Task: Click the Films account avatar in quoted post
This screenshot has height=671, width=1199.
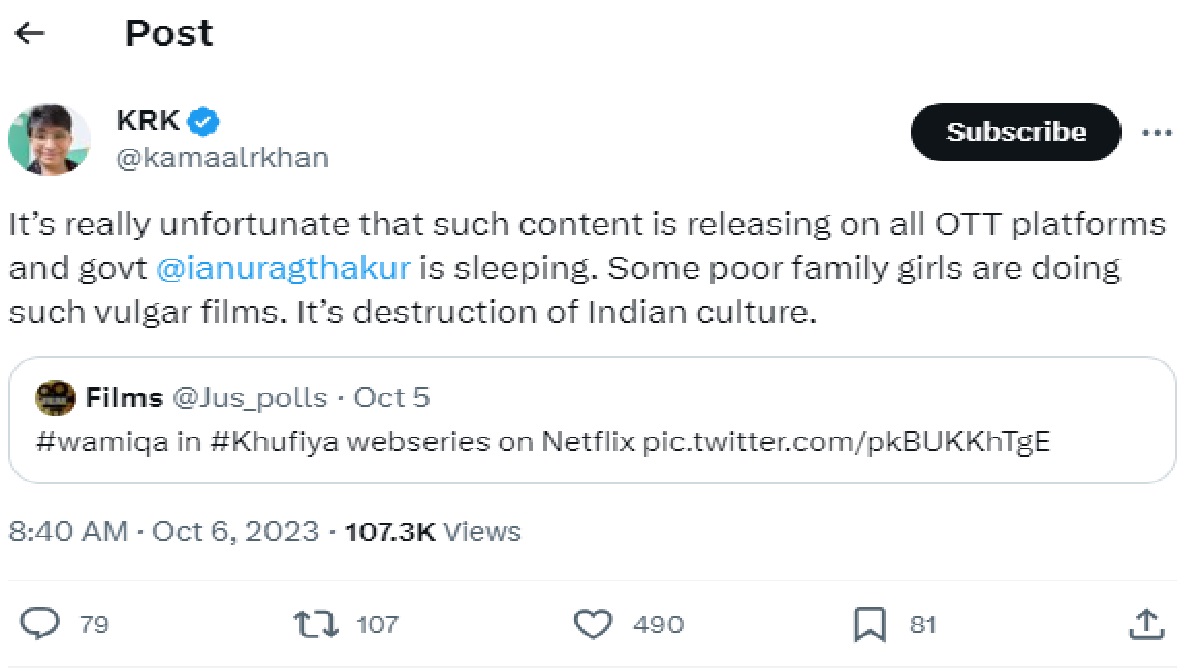Action: click(55, 397)
